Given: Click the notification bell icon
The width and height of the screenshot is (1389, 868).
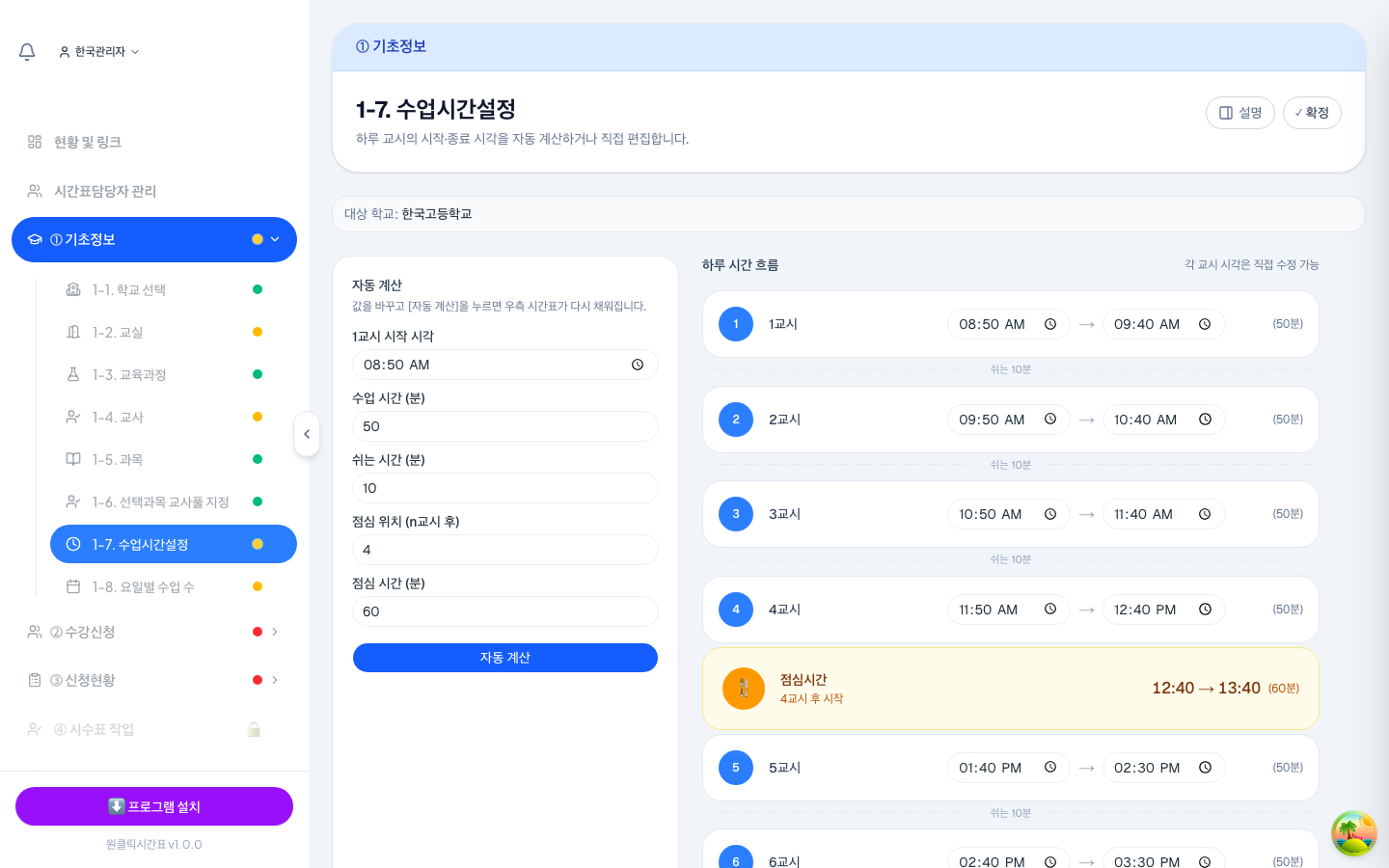Looking at the screenshot, I should point(27,52).
